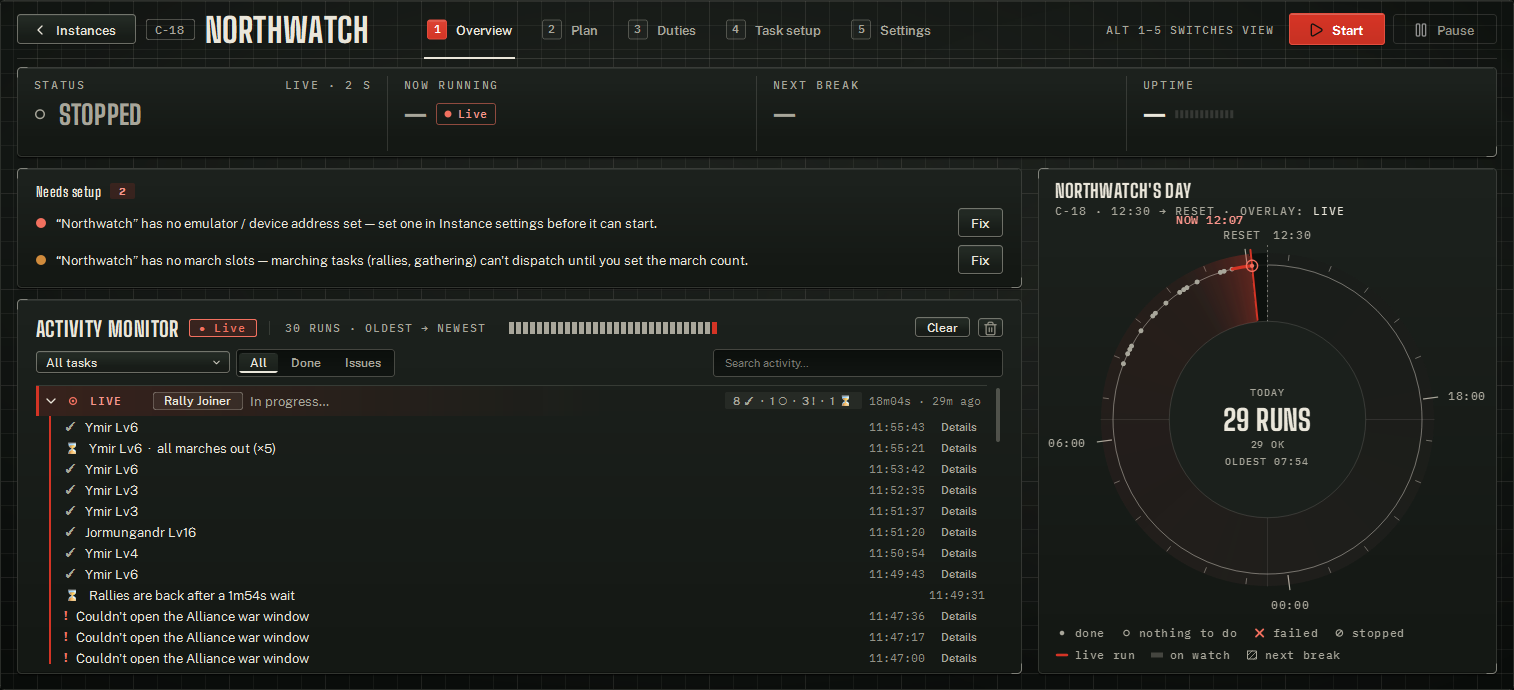The width and height of the screenshot is (1514, 690).
Task: Click the stopped status circle icon
Action: [40, 115]
